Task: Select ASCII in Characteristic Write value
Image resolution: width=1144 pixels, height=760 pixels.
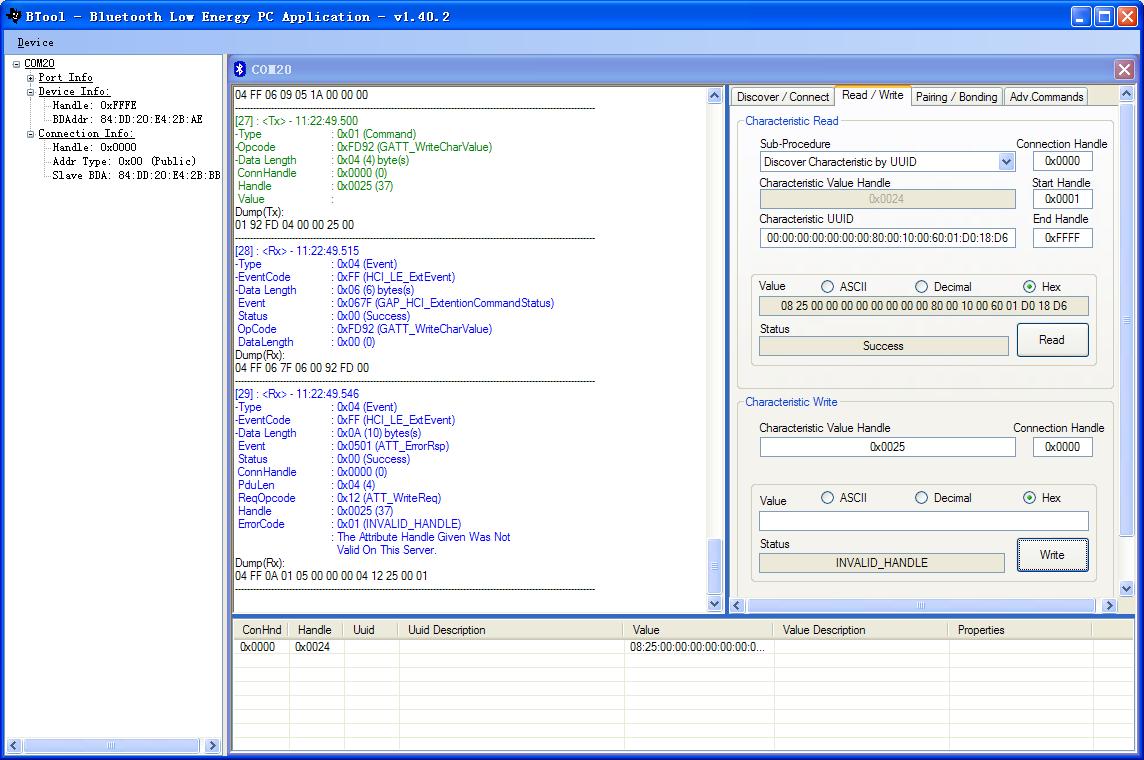Action: [x=827, y=497]
